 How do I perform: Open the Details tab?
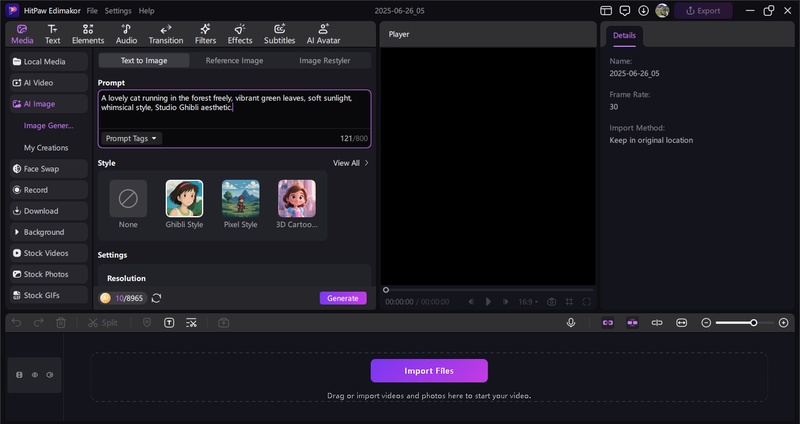[x=624, y=36]
